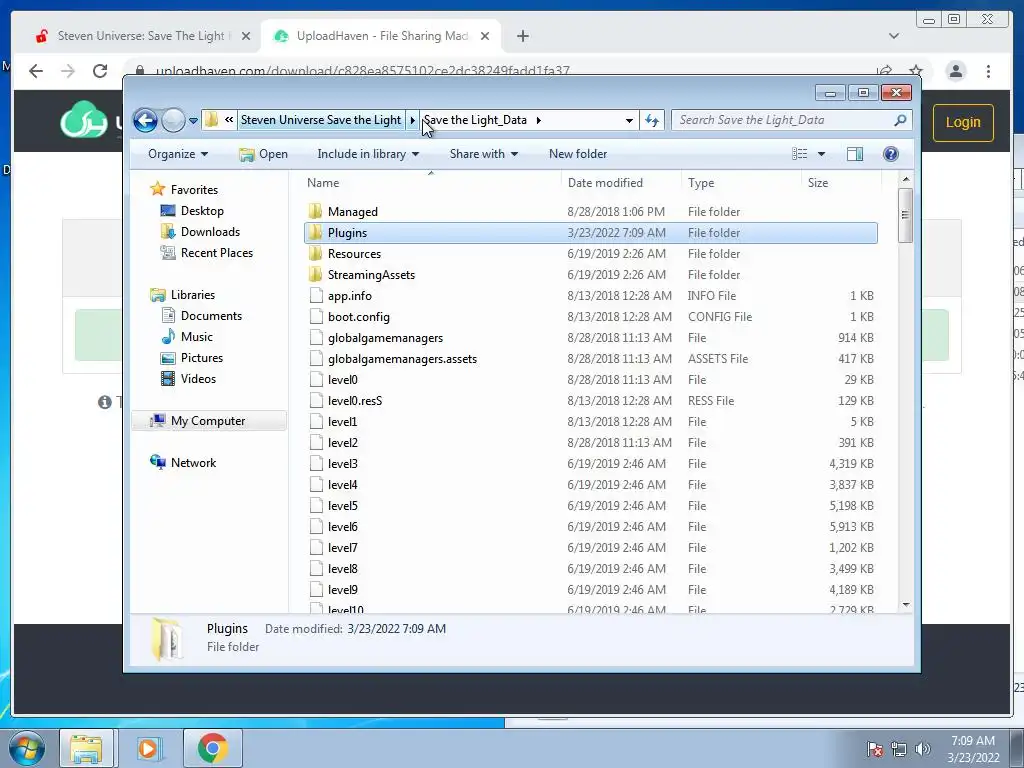1024x768 pixels.
Task: Select Libraries in the navigation pane
Action: (x=193, y=295)
